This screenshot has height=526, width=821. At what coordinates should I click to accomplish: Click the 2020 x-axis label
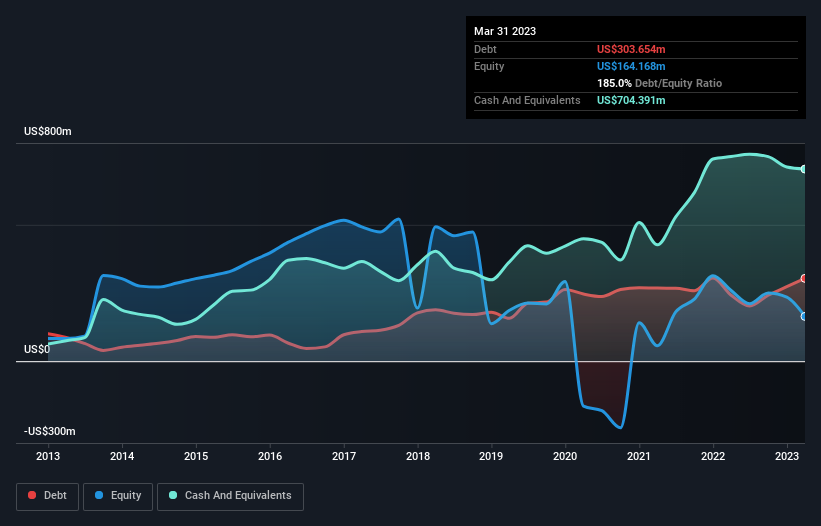point(565,456)
